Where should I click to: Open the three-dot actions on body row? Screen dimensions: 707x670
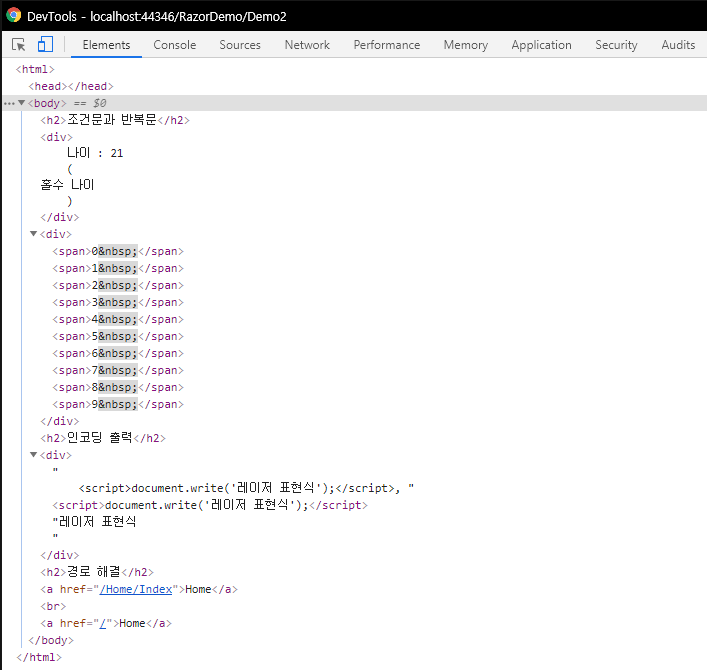(x=9, y=104)
